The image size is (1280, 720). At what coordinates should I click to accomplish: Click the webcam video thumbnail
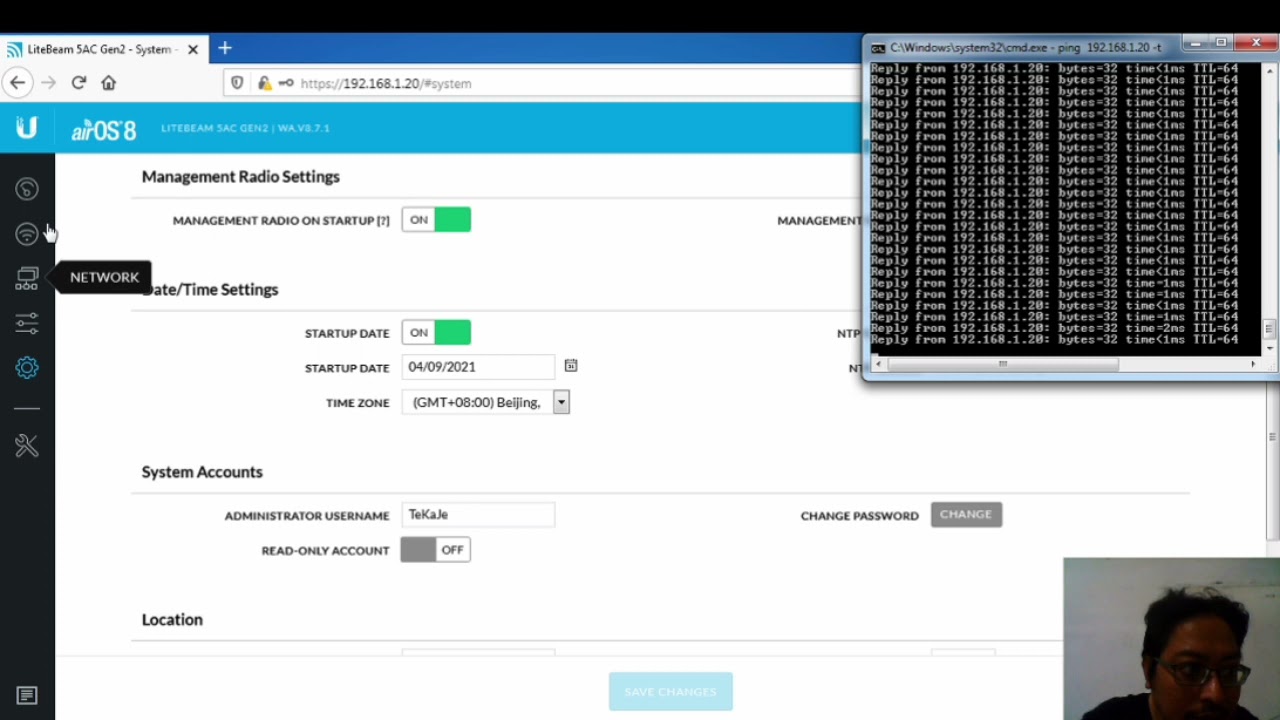click(1172, 639)
